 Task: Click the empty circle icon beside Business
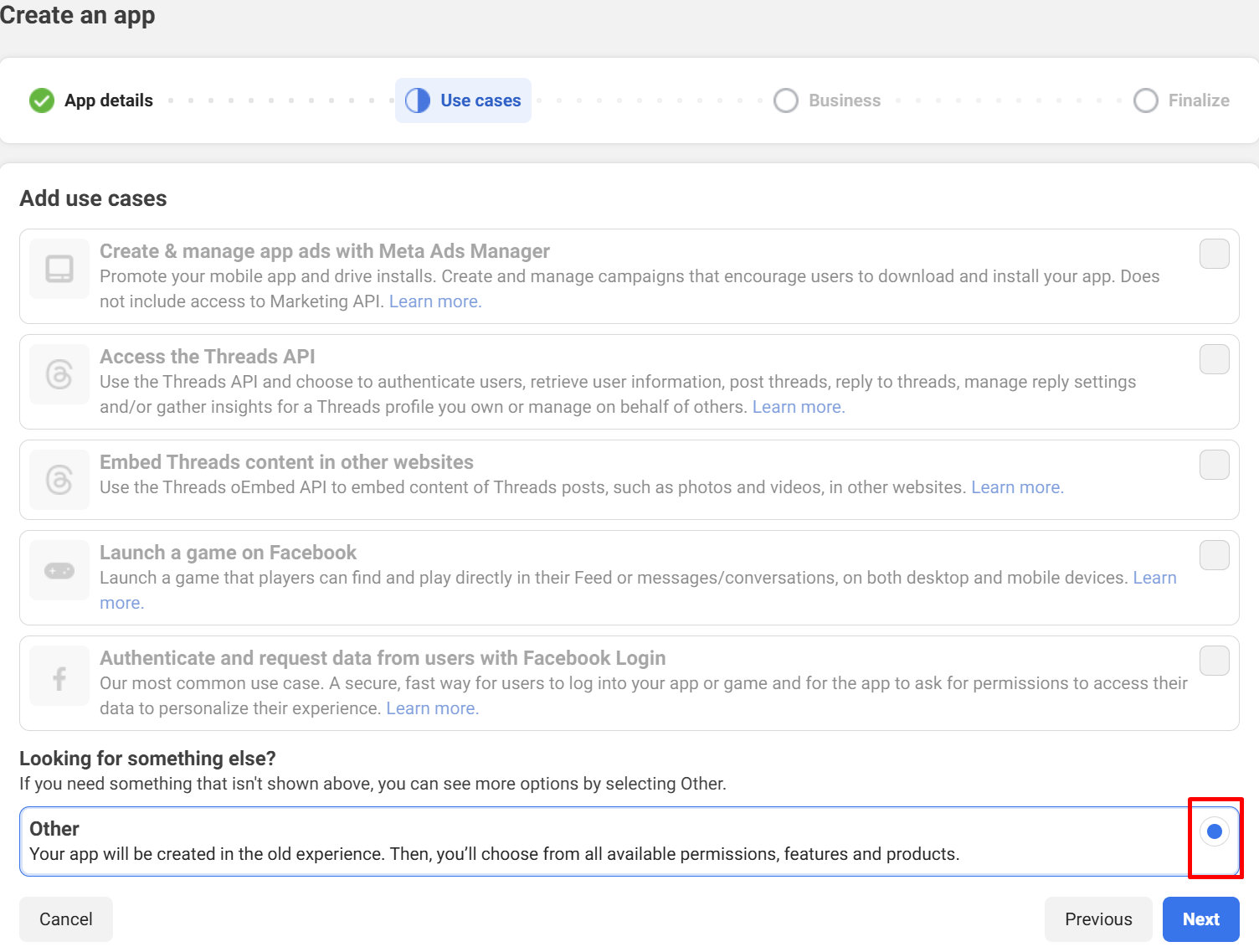tap(785, 100)
